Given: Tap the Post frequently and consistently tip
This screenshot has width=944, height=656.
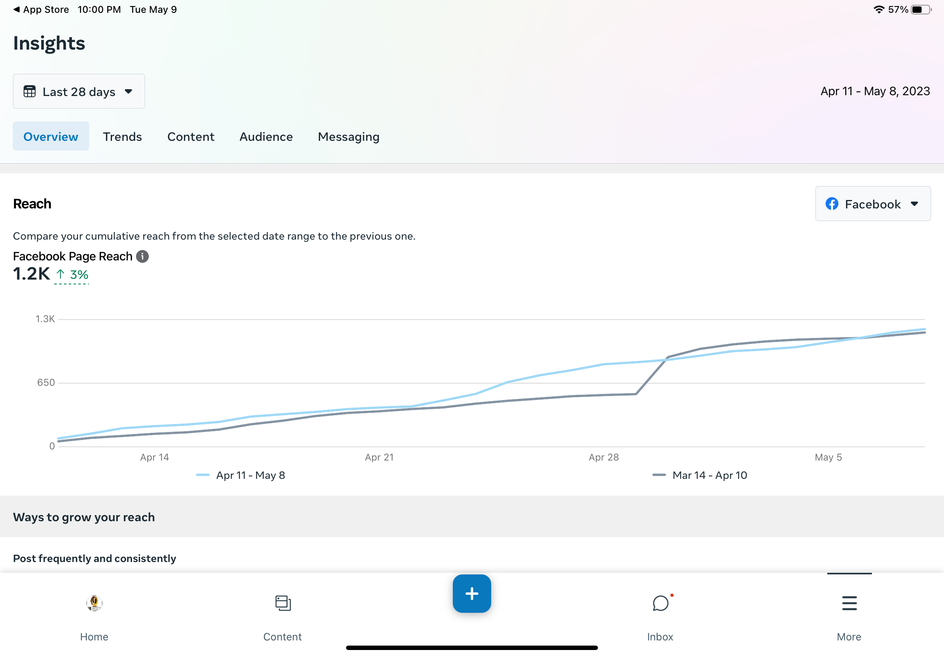Looking at the screenshot, I should pos(95,559).
